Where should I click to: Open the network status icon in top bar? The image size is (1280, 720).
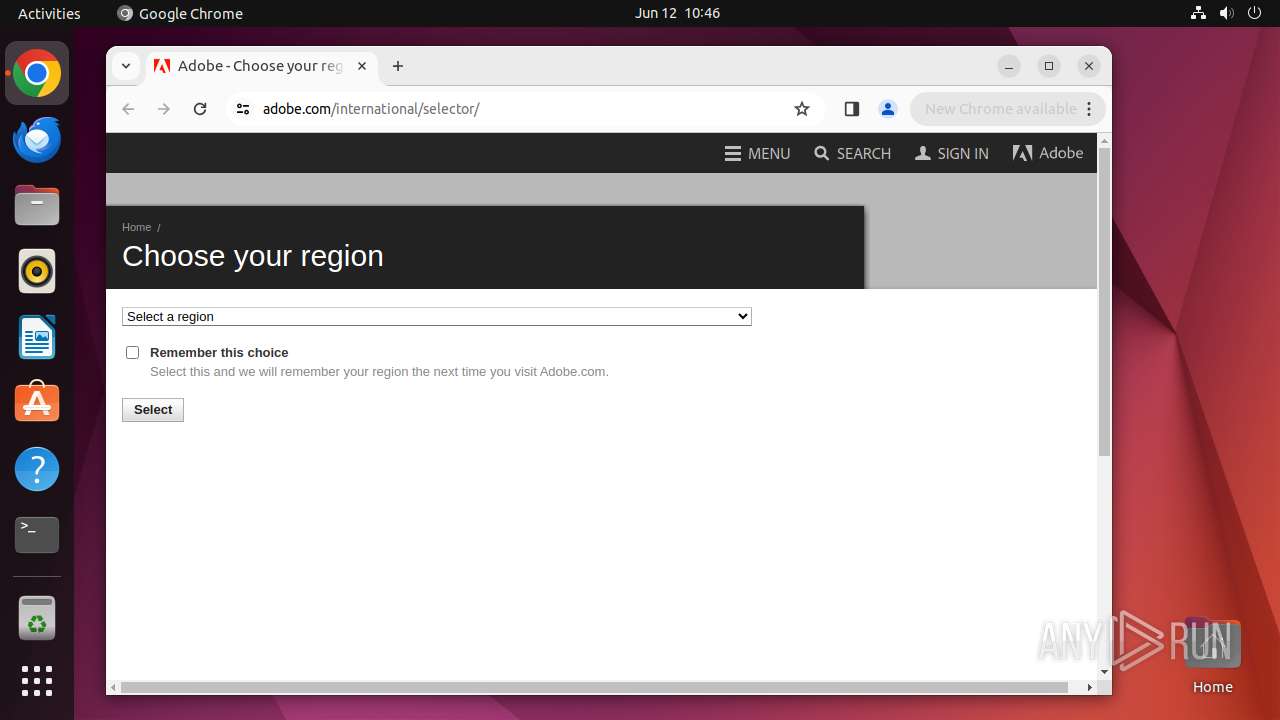[1198, 13]
